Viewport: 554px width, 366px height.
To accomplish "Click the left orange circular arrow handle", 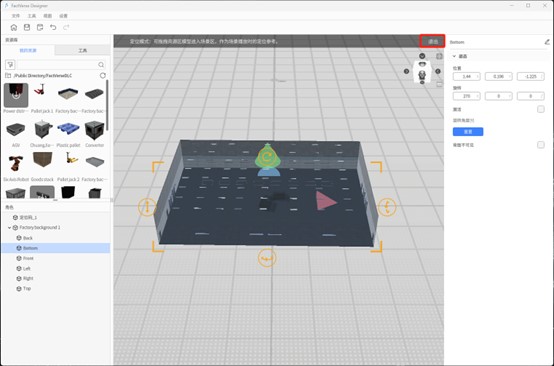I will pos(147,207).
